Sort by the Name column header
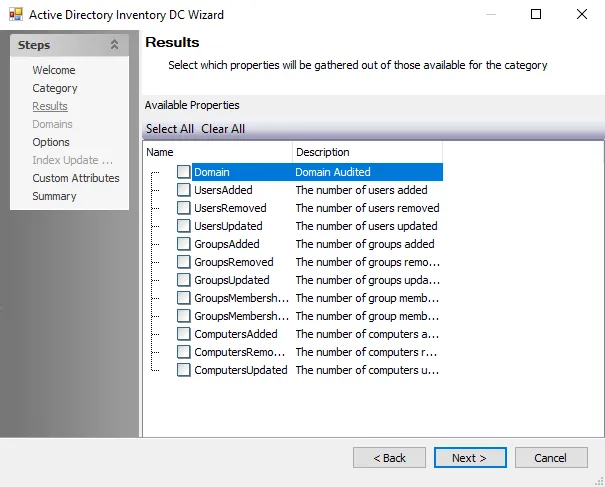The width and height of the screenshot is (605, 487). 218,152
